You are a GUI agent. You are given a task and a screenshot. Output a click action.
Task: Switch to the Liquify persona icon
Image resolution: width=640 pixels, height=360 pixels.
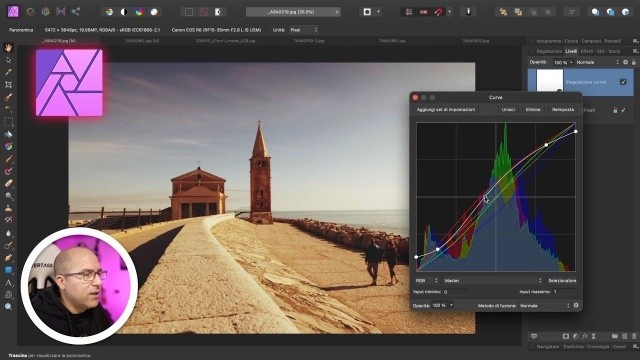pos(30,12)
